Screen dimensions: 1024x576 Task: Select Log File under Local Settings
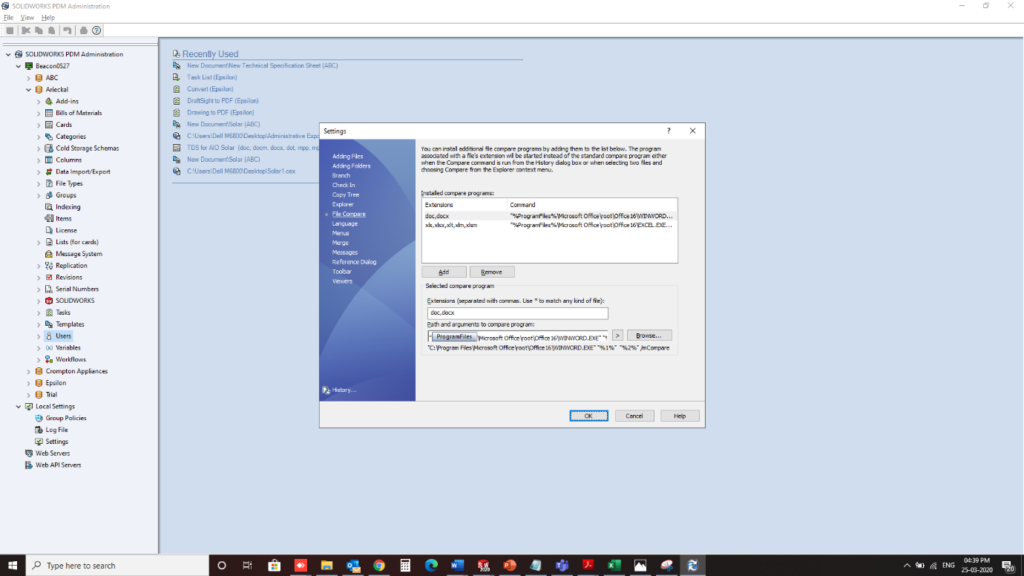tap(56, 430)
